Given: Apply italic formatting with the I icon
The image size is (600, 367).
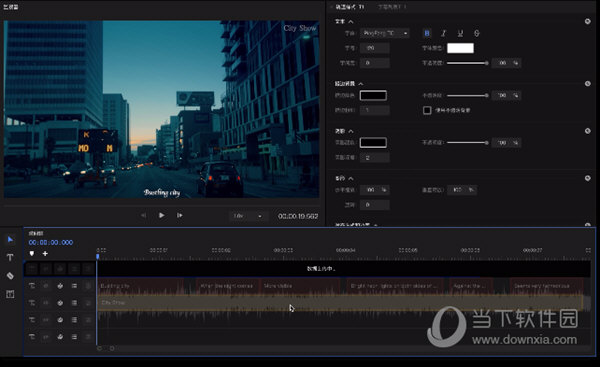Looking at the screenshot, I should coord(443,33).
